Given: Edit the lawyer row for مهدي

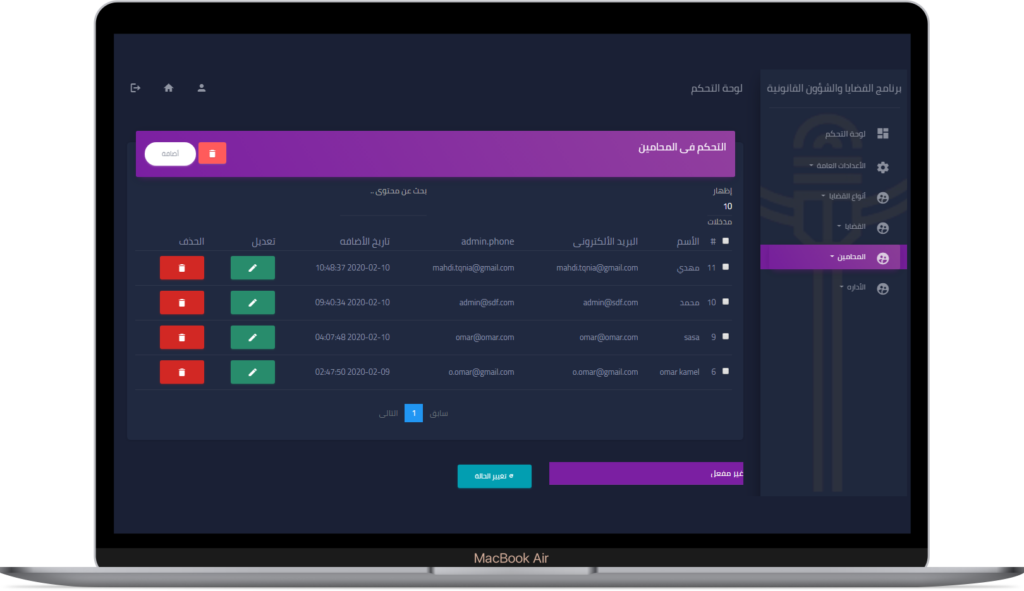Looking at the screenshot, I should coord(252,268).
